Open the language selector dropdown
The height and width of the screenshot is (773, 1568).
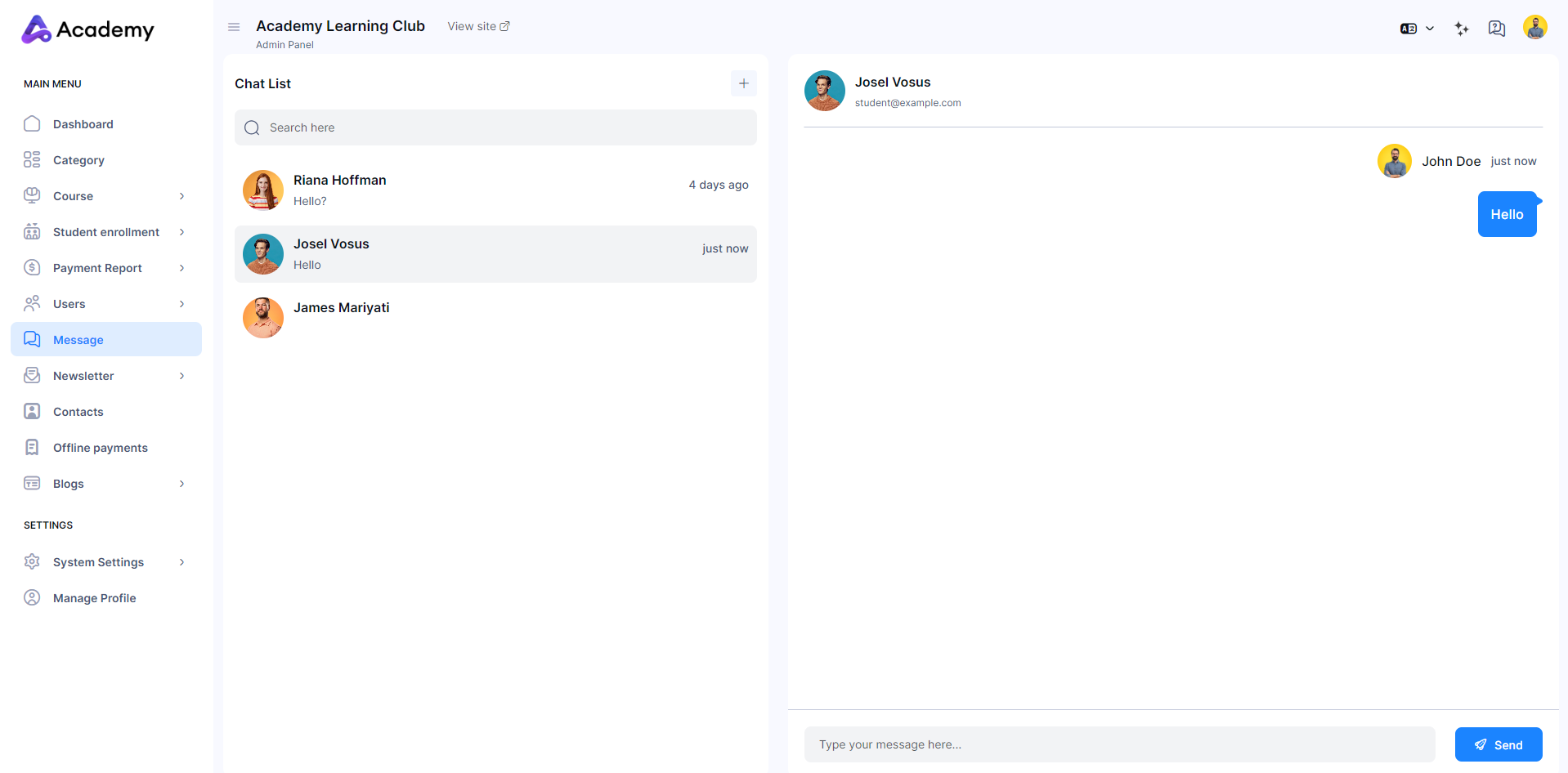[x=1417, y=29]
